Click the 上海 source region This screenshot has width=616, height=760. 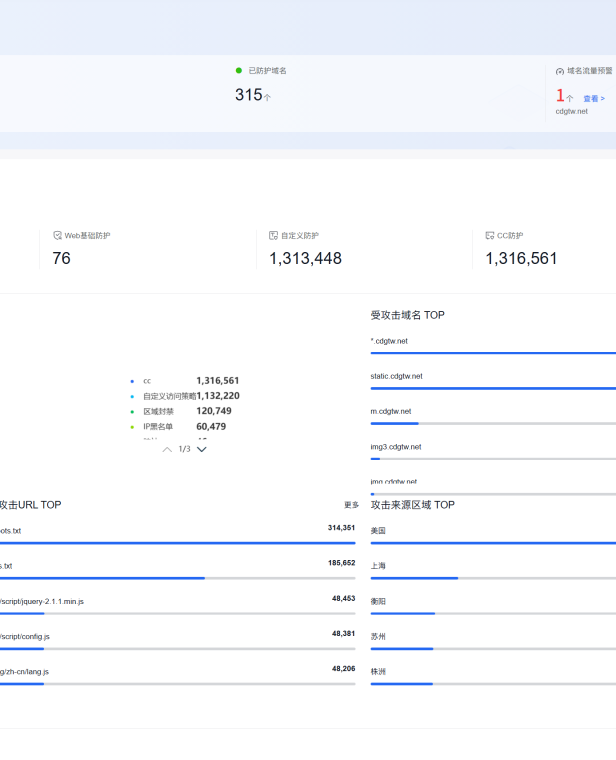(378, 566)
